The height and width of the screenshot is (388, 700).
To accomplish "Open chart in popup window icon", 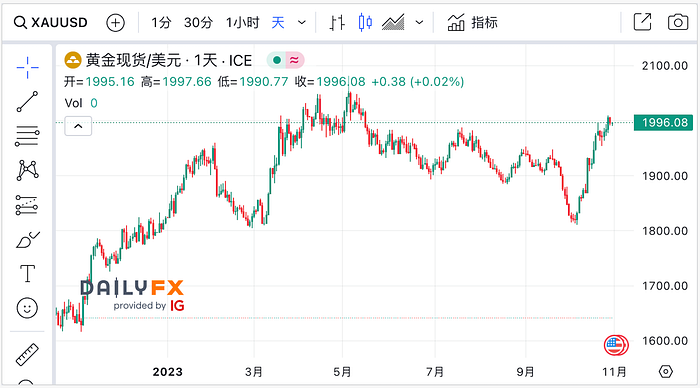I will 642,22.
